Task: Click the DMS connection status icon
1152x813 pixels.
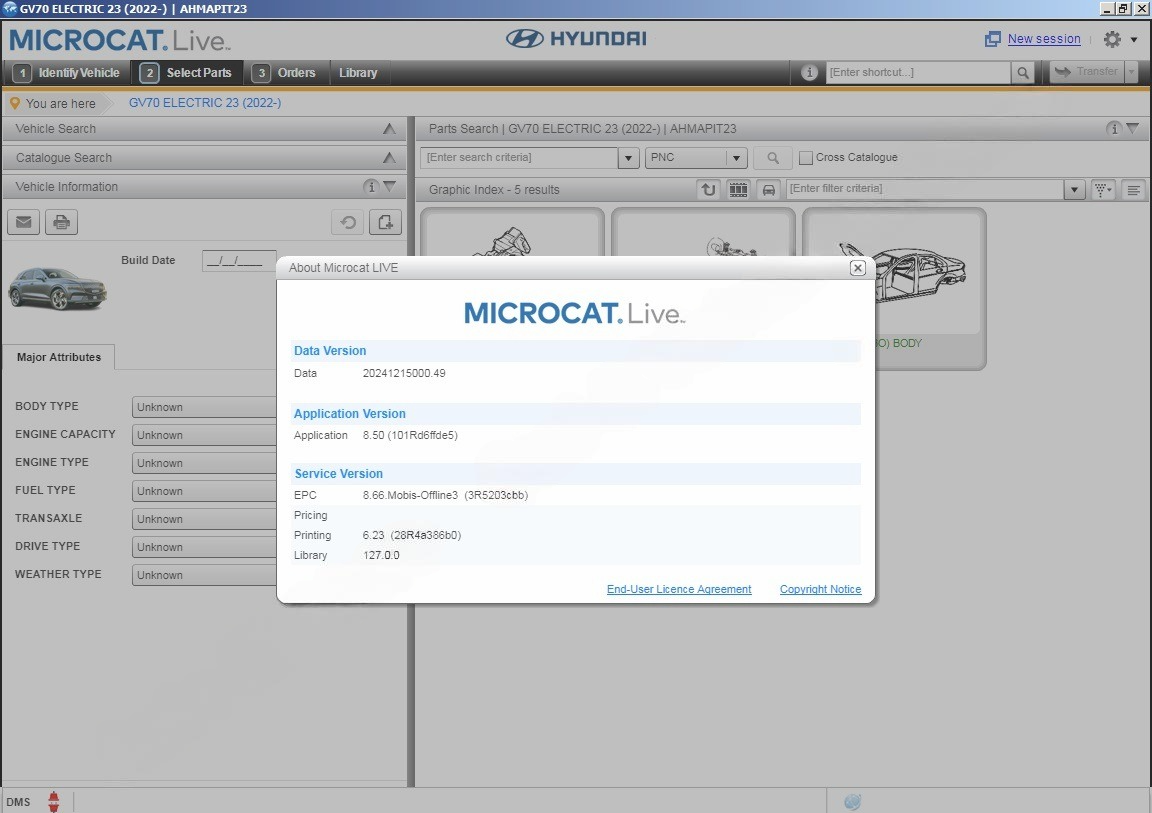Action: (54, 801)
